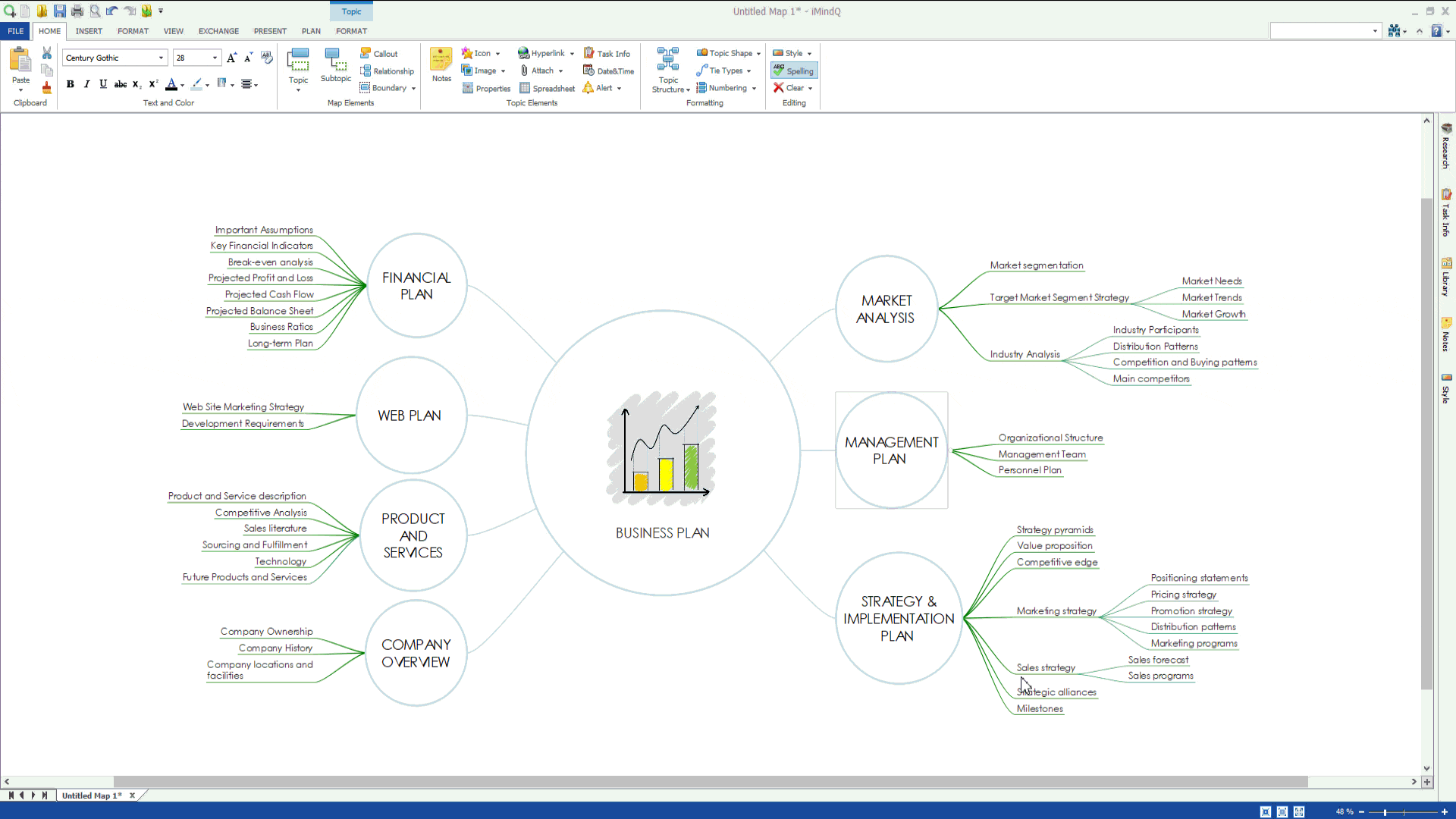Run the Spelling checker

click(794, 70)
